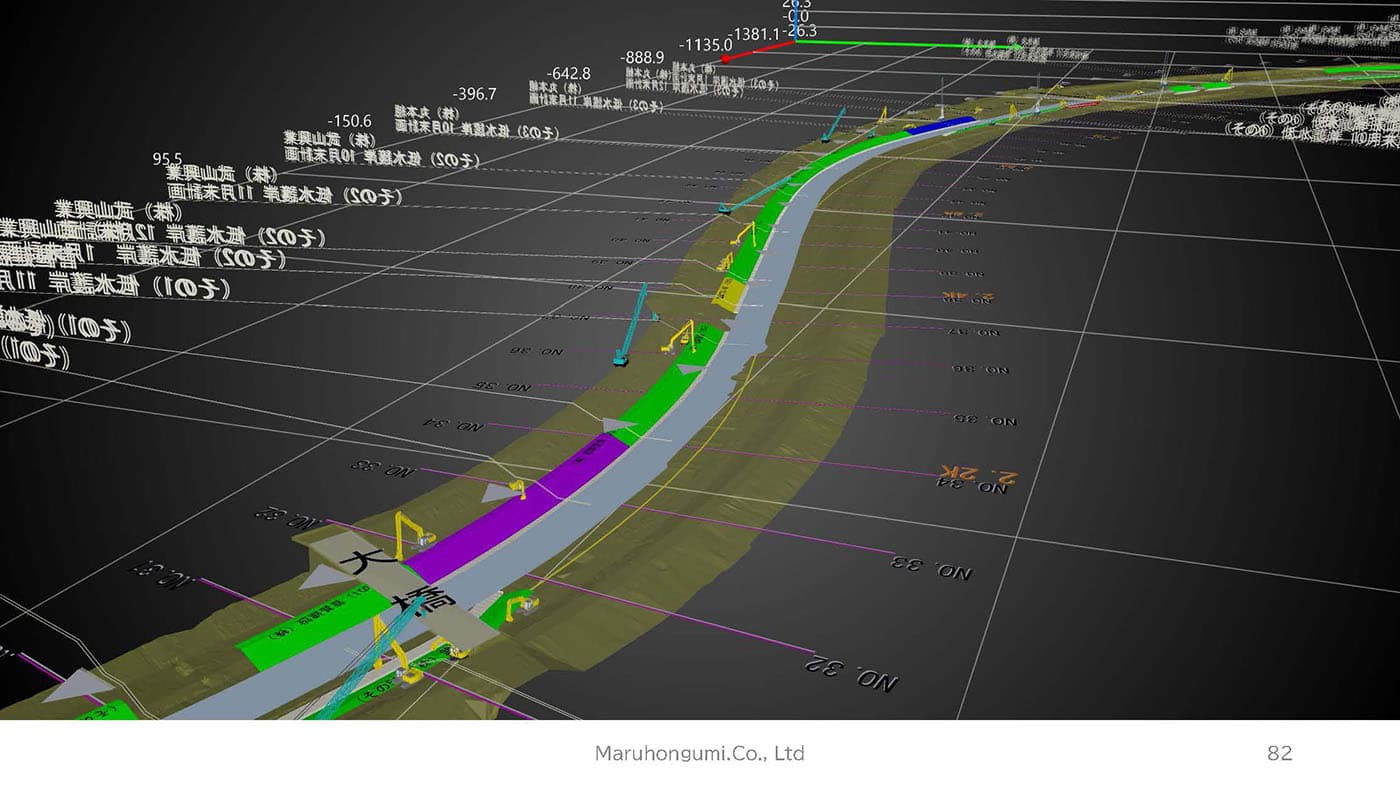Screen dimensions: 1400x788
Task: Click the yellow excavator on the bank right of the bridge
Action: point(522,607)
